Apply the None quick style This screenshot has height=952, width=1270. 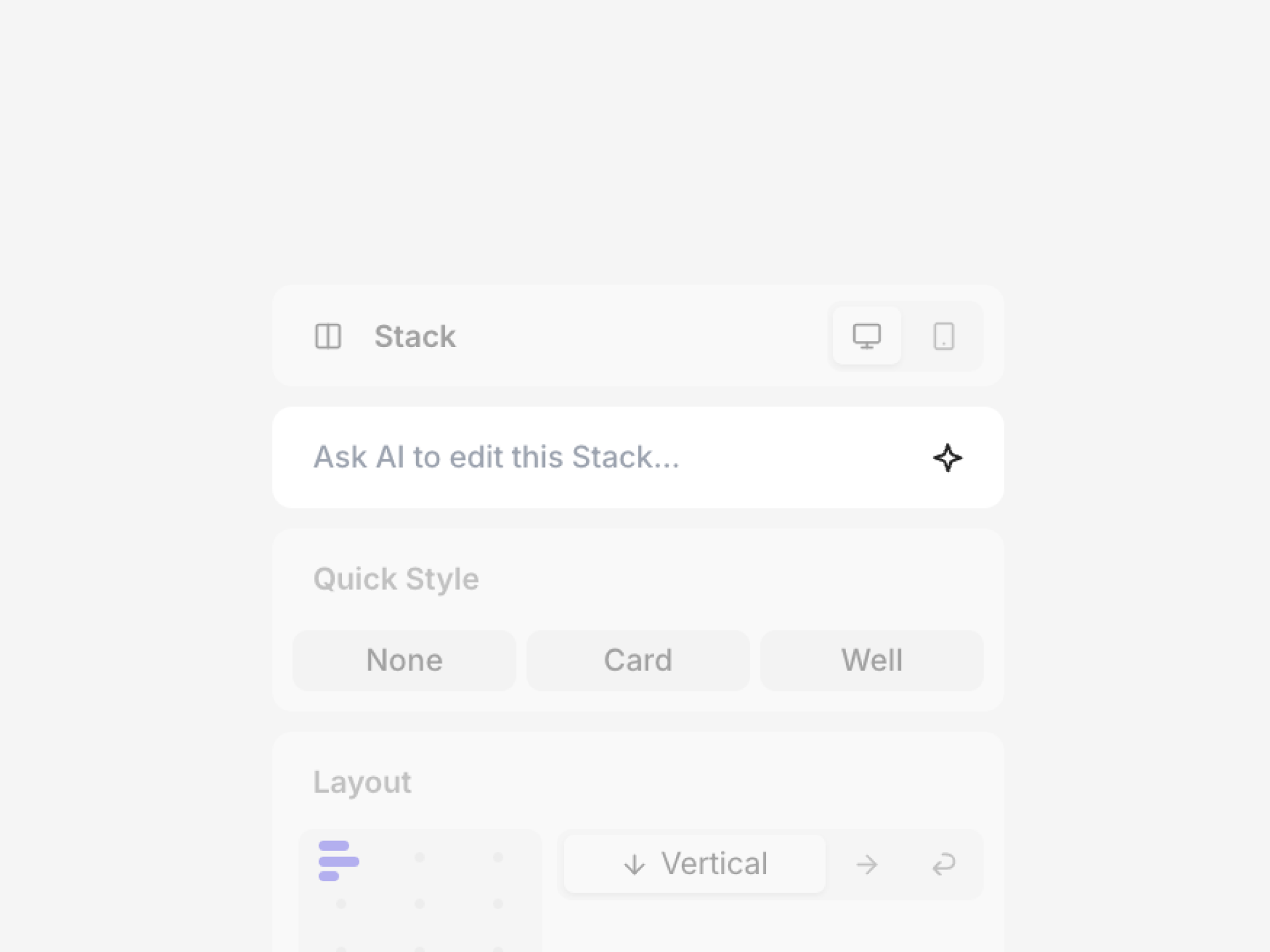pyautogui.click(x=404, y=660)
